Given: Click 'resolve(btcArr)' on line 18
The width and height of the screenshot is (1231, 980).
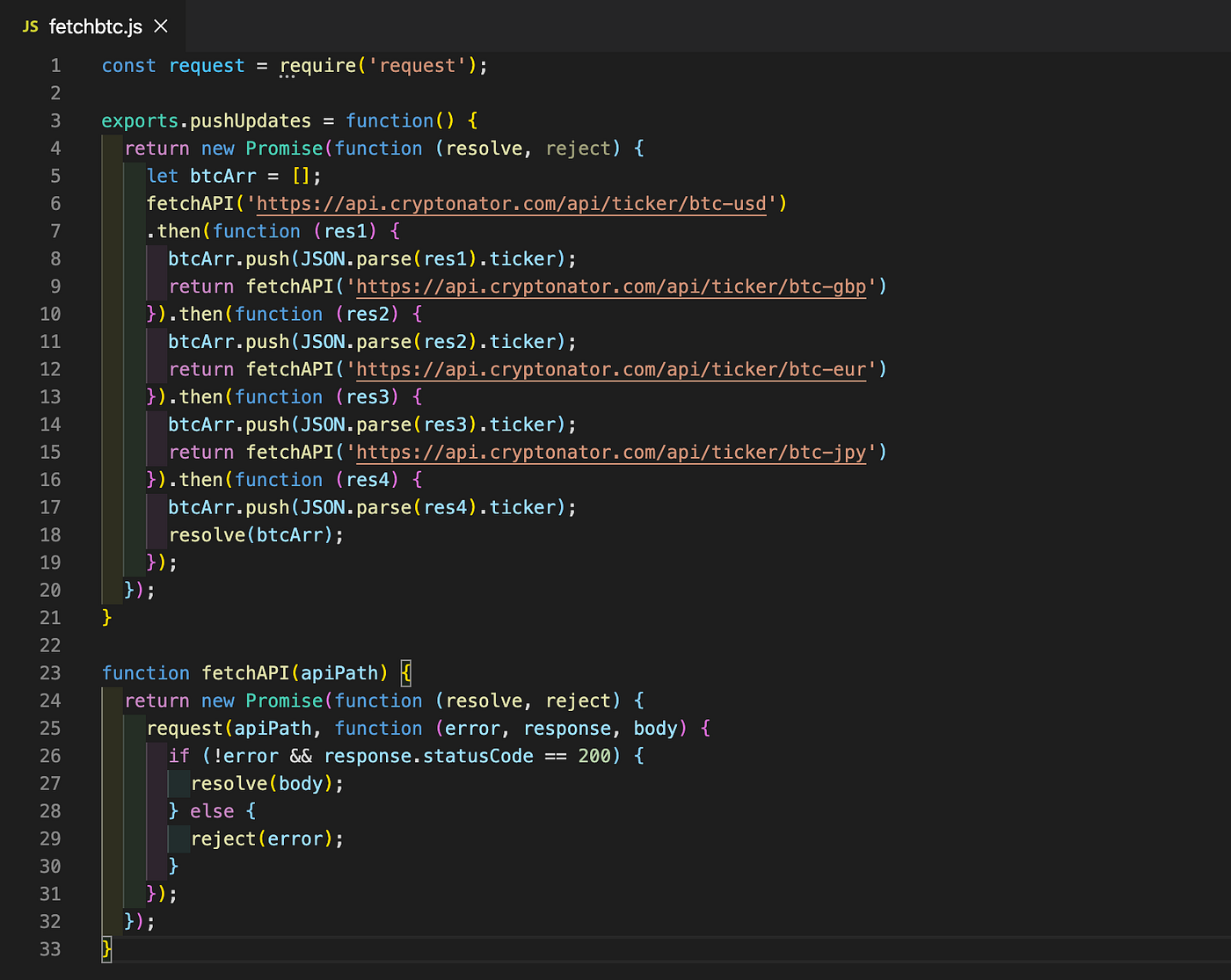Looking at the screenshot, I should point(251,535).
